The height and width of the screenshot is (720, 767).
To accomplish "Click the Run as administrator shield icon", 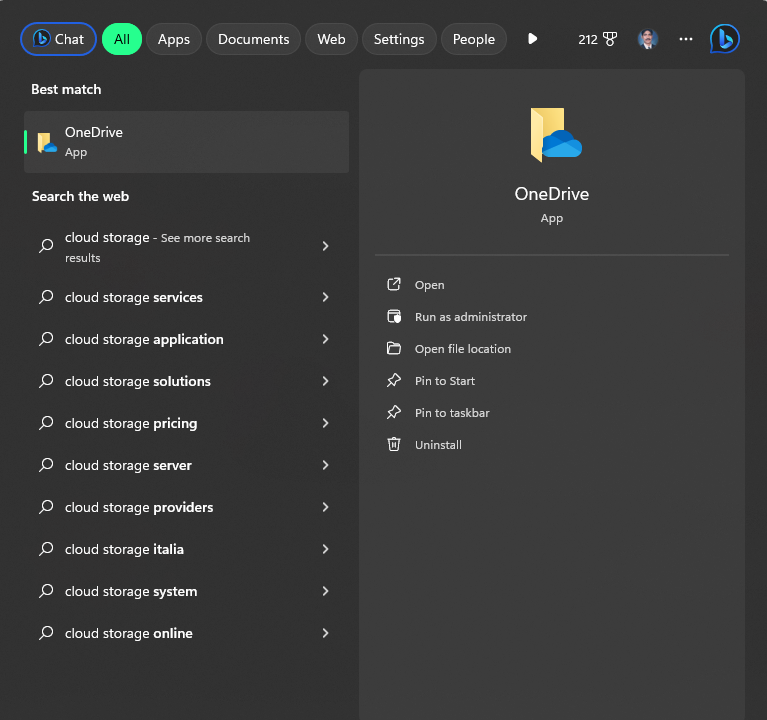I will coord(394,316).
